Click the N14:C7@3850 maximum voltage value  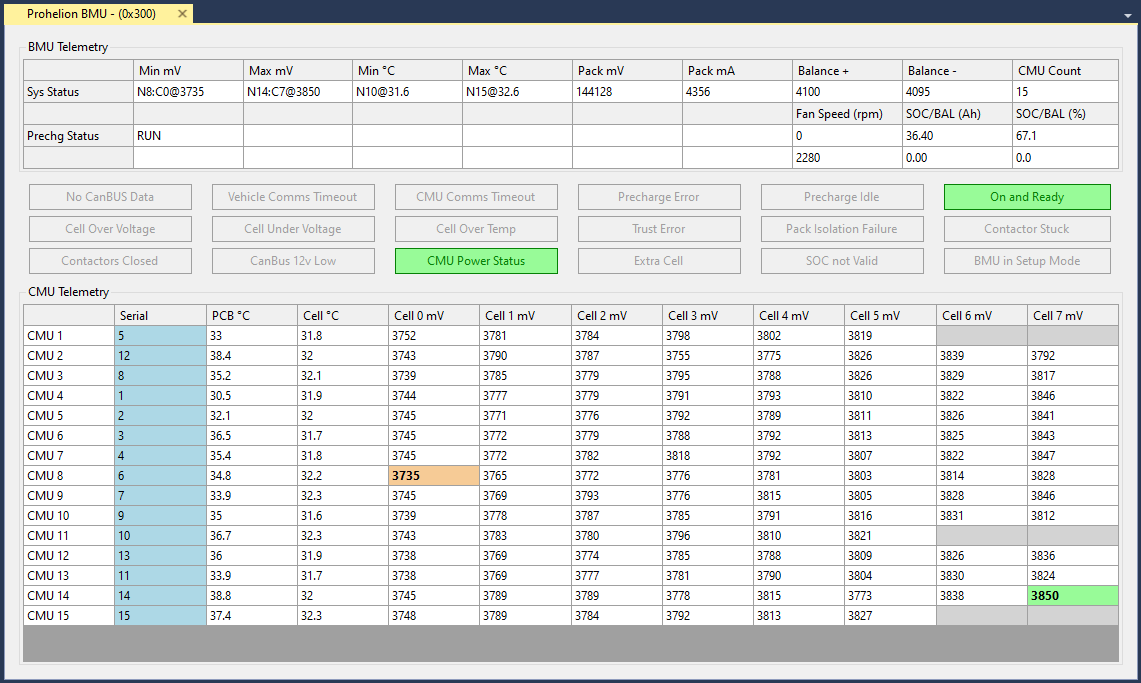[x=298, y=92]
